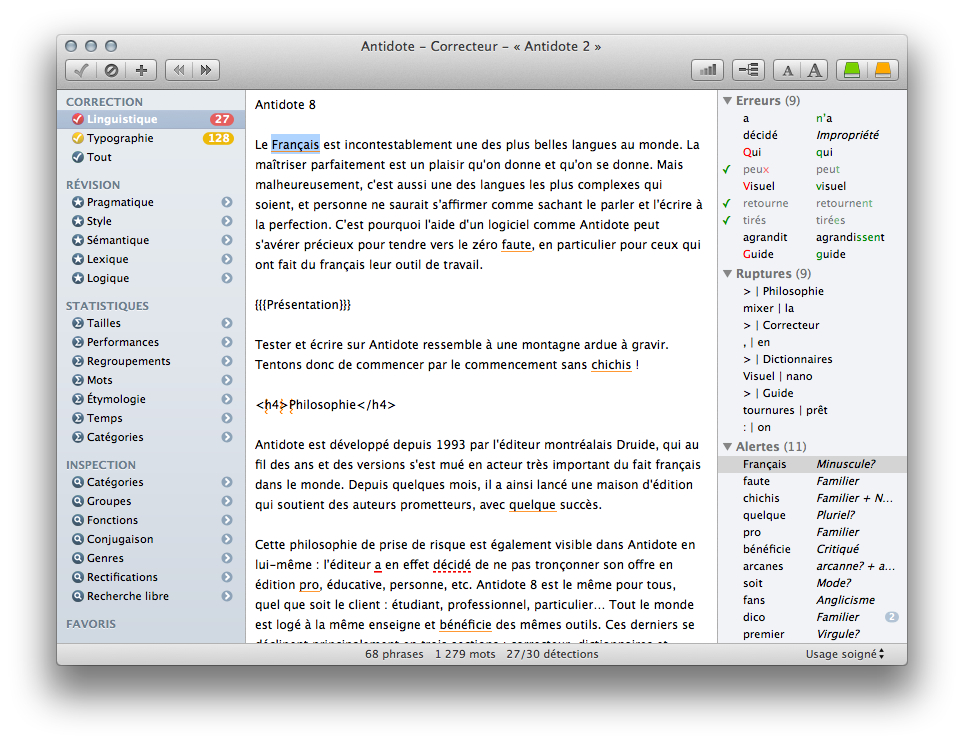This screenshot has width=964, height=744.
Task: Click the yellow Typographie check icon
Action: click(77, 138)
